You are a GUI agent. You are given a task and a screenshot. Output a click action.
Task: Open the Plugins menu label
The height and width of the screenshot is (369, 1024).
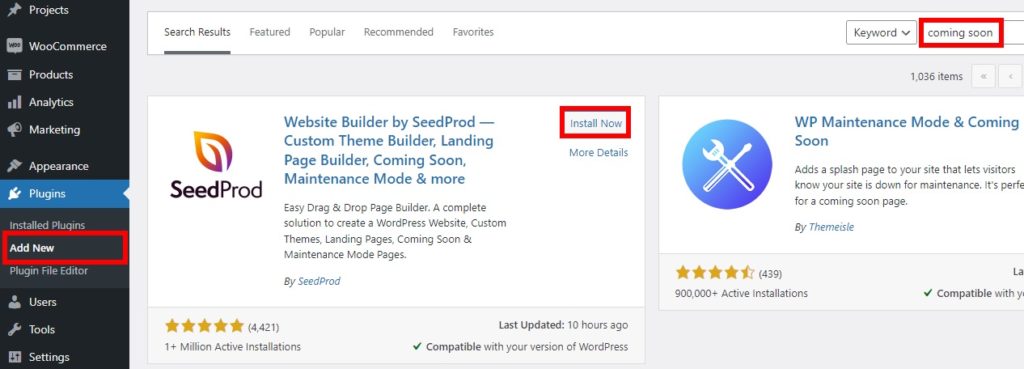pos(47,194)
